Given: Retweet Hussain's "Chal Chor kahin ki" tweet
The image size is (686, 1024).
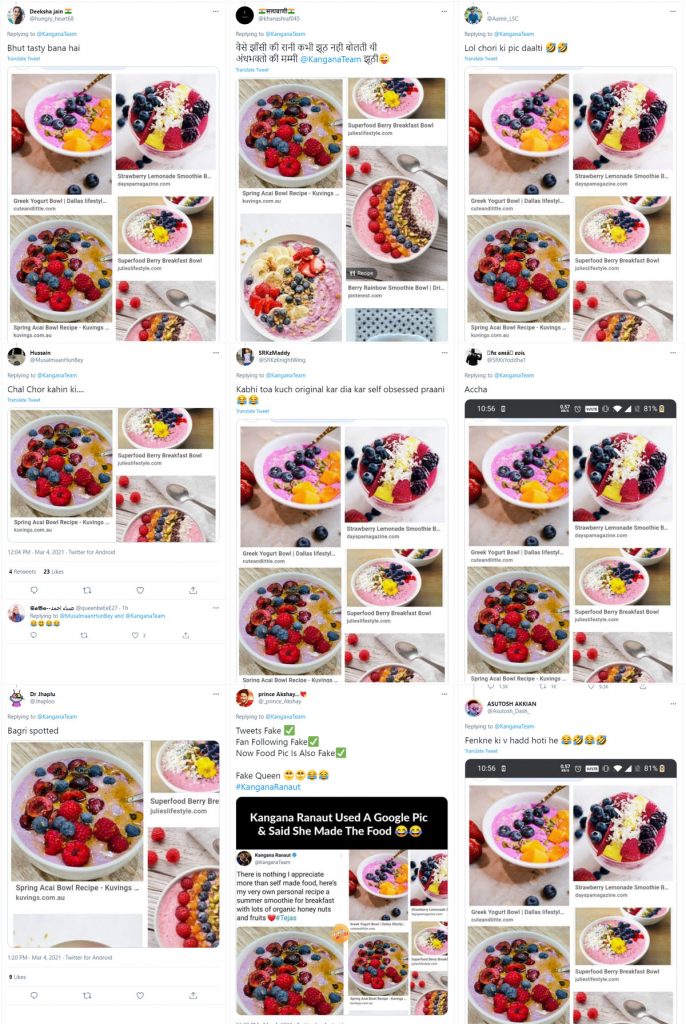Looking at the screenshot, I should 87,590.
